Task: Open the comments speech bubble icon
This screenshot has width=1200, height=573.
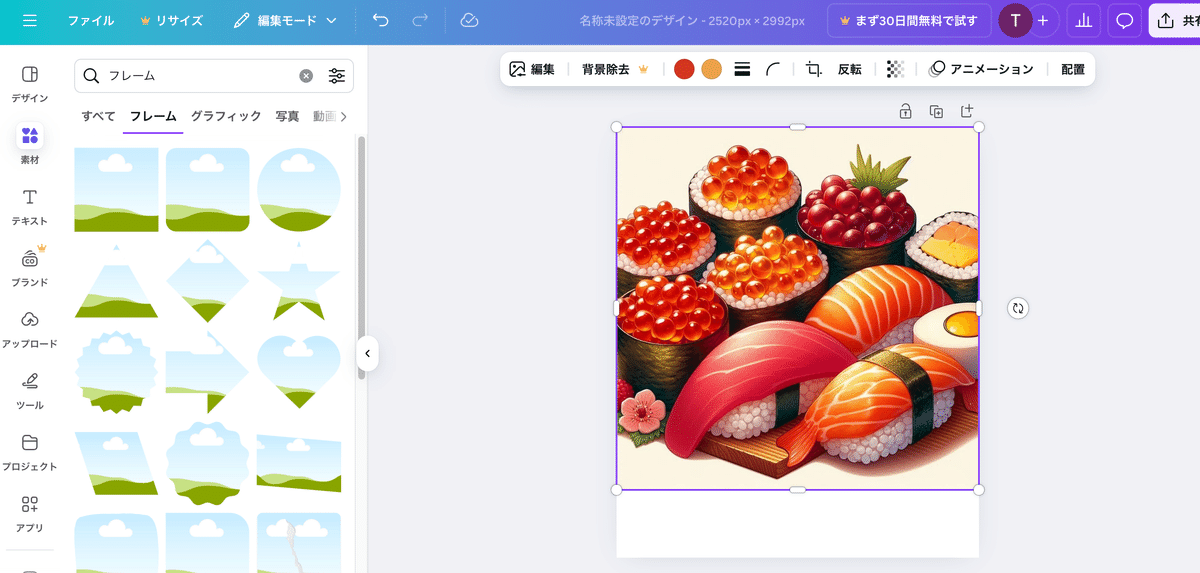Action: coord(1125,20)
